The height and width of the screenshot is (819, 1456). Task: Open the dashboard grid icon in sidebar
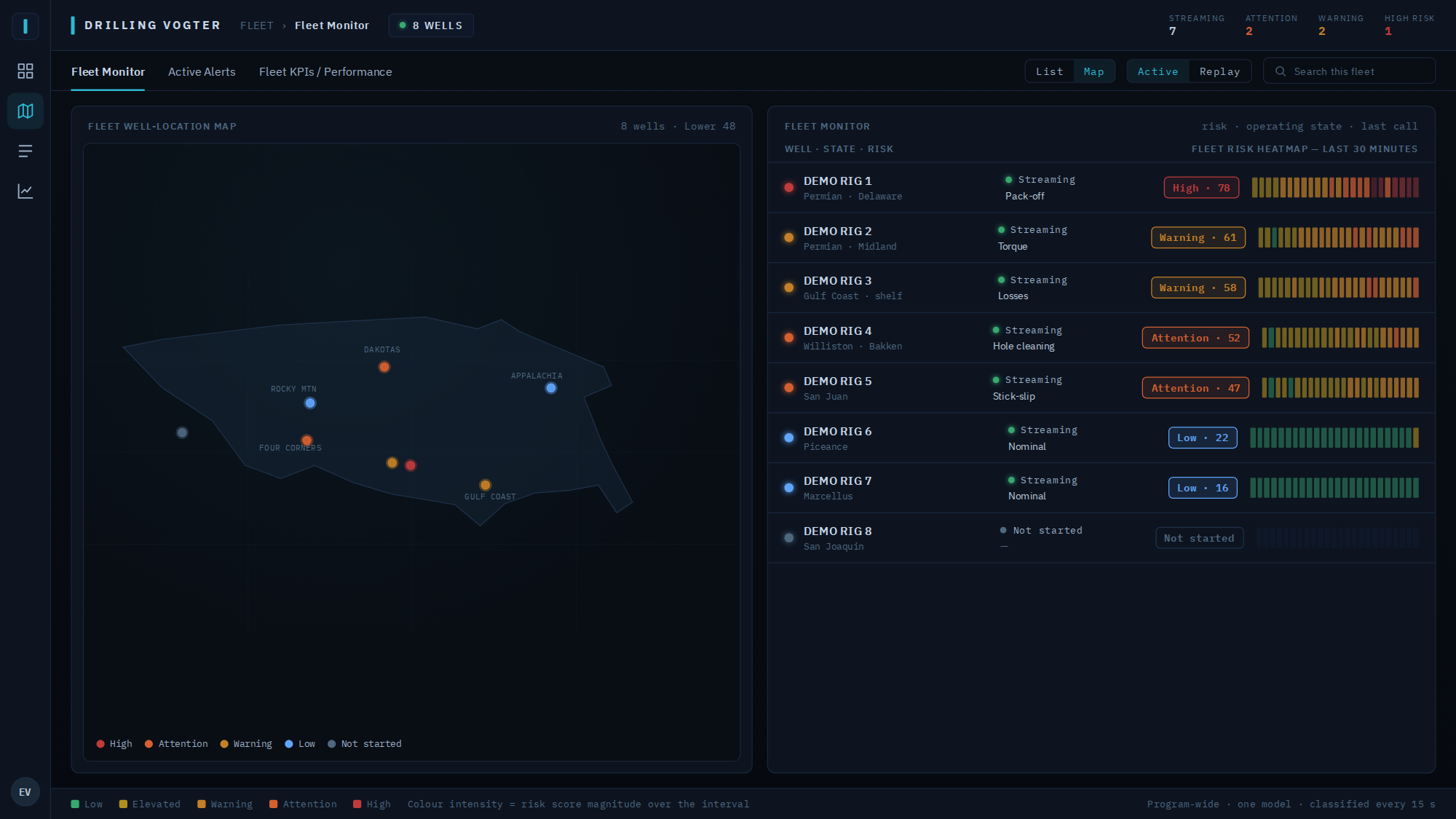[x=25, y=71]
